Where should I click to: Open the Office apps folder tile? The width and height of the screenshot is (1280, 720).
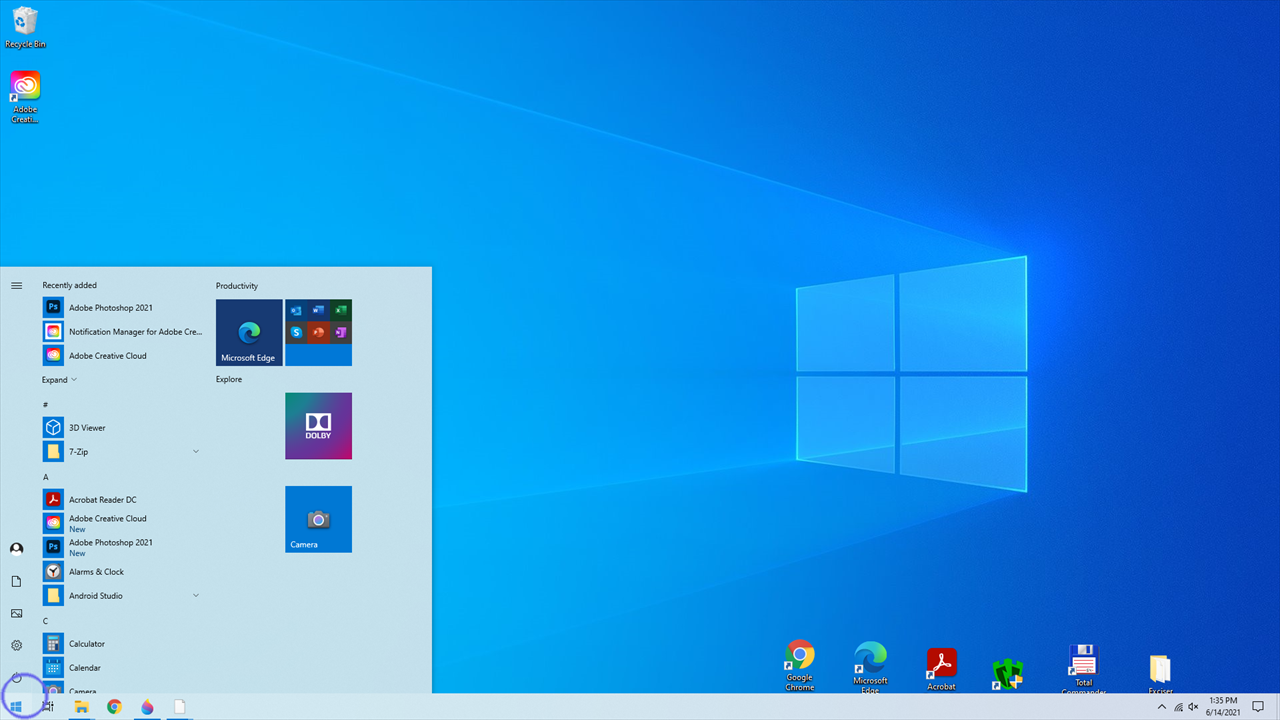click(x=318, y=333)
